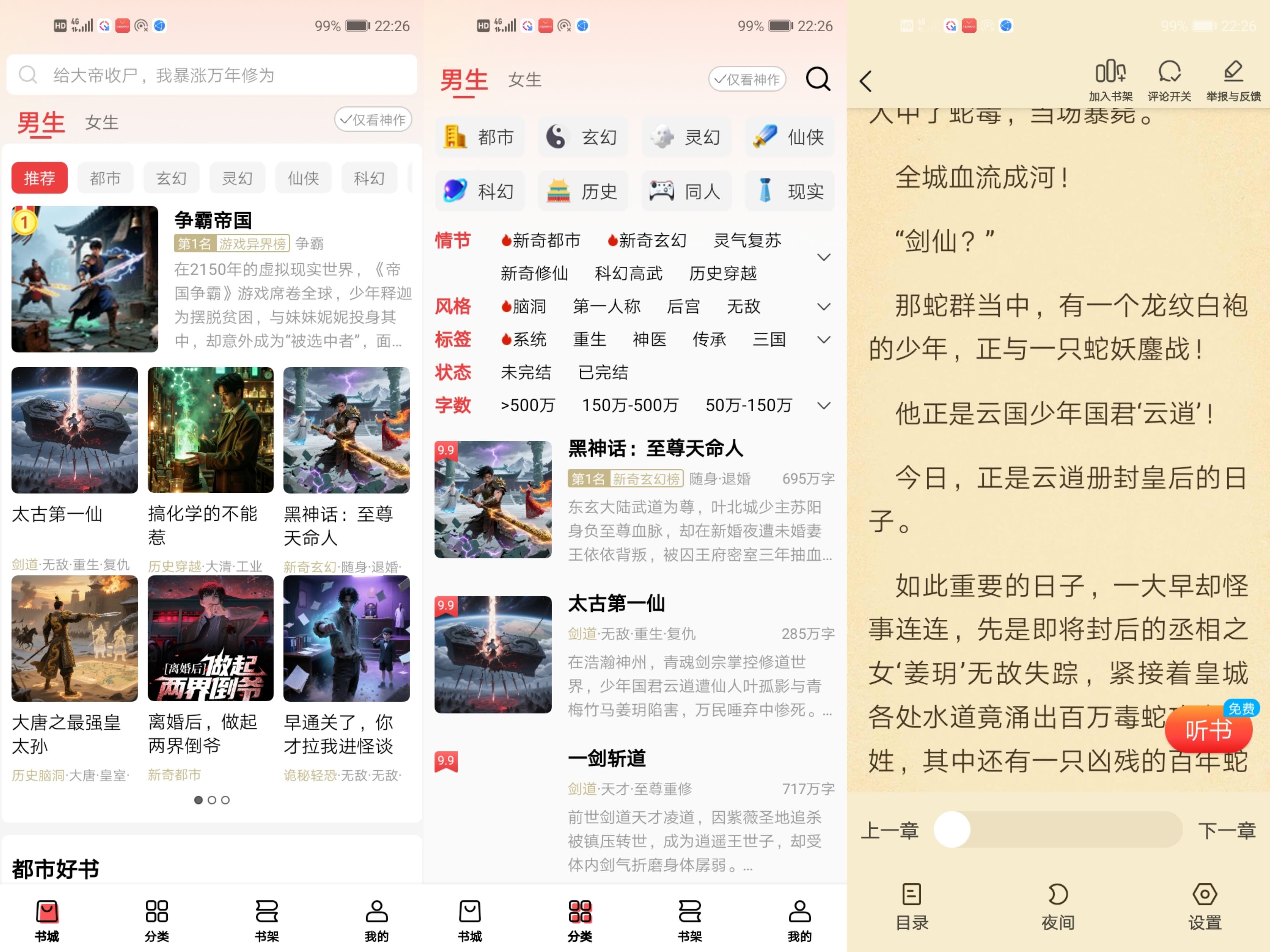Expand the 情节 filter row chevron
This screenshot has height=952, width=1270.
pyautogui.click(x=823, y=257)
